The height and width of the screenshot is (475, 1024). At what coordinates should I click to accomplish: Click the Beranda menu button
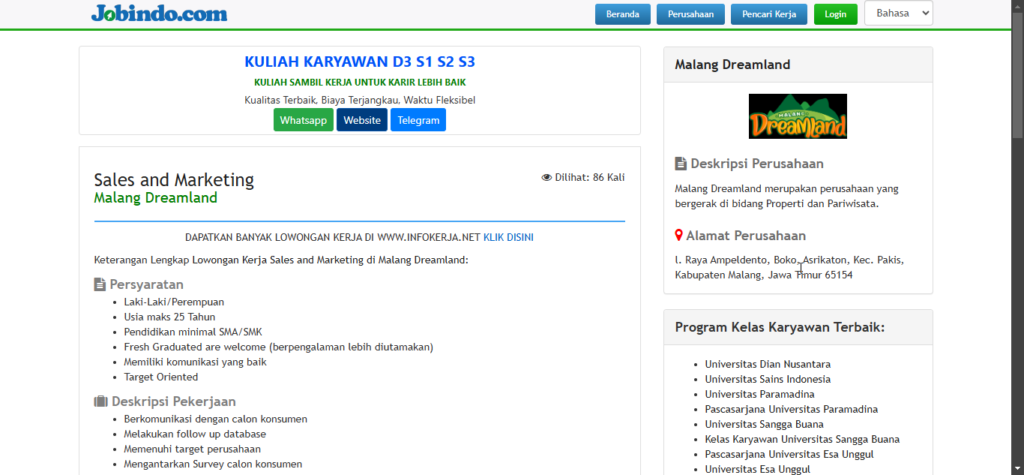click(x=622, y=14)
